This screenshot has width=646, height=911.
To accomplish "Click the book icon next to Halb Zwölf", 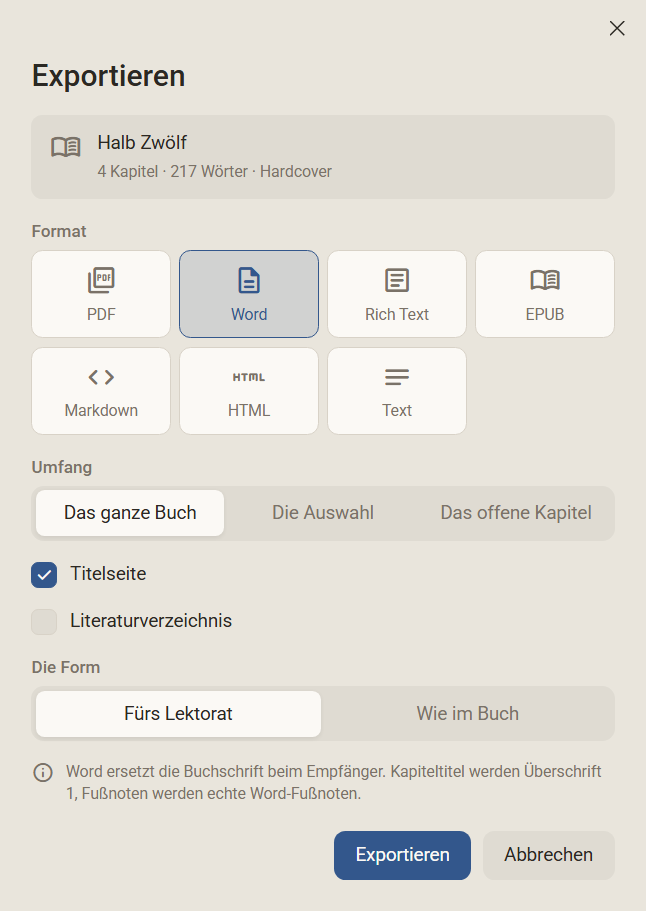I will click(x=66, y=147).
